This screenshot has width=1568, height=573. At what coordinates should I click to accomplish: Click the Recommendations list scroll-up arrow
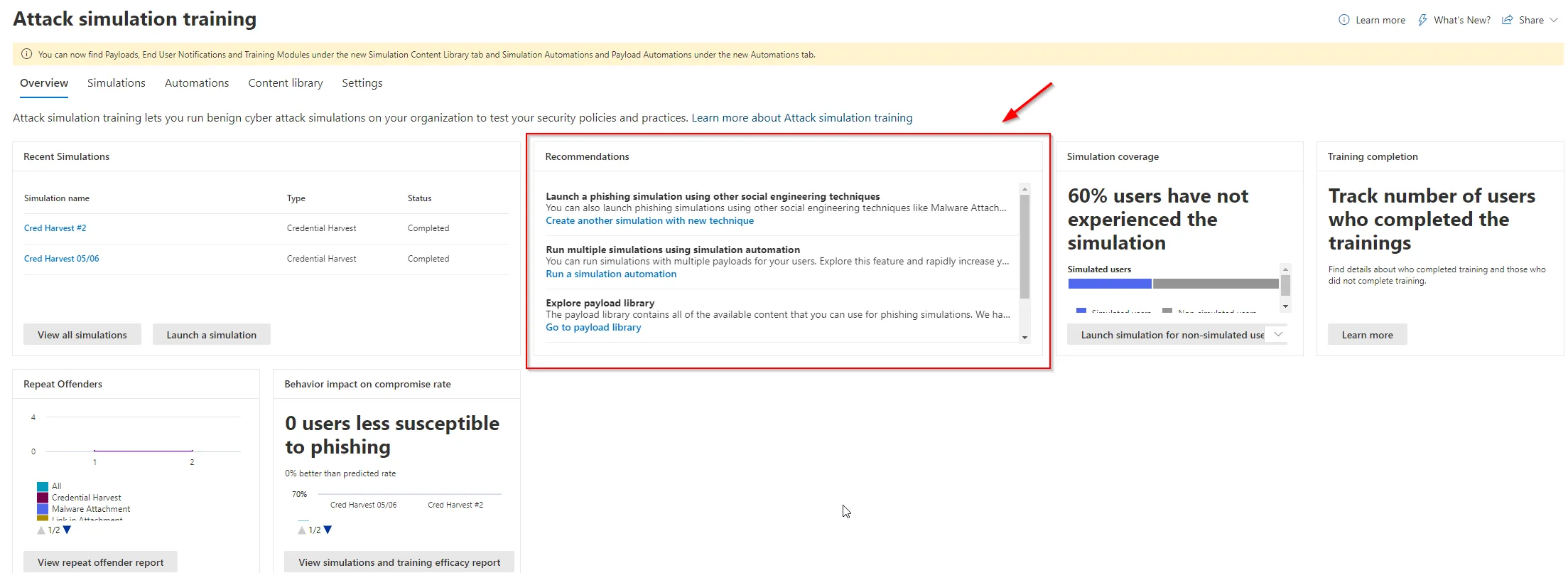pos(1024,189)
